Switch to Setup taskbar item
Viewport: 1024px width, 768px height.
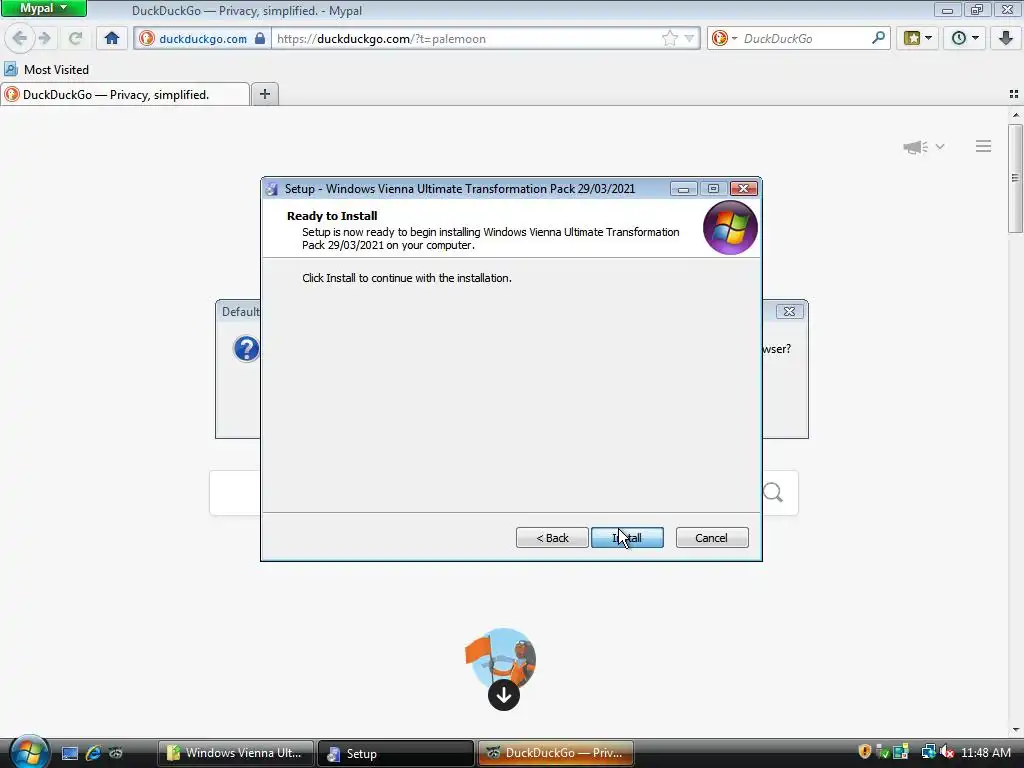396,753
